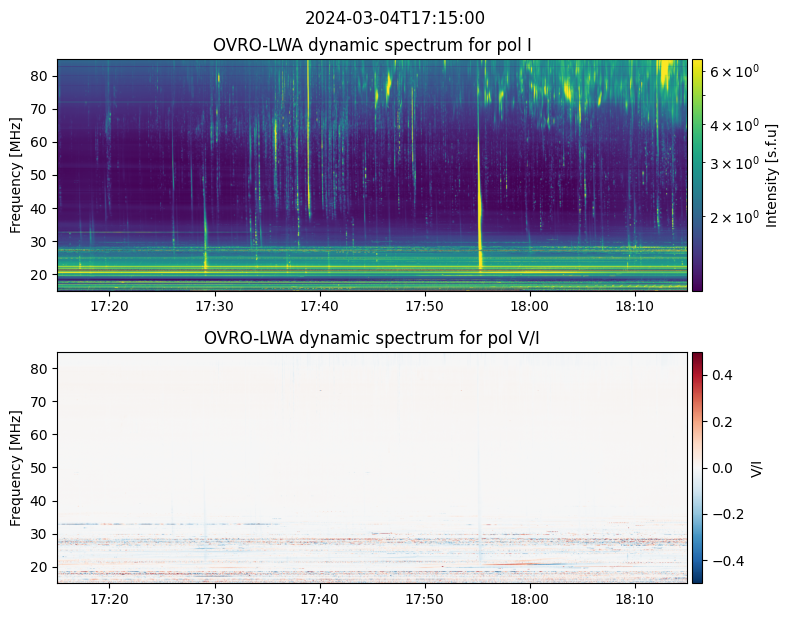This screenshot has height=617, width=789.
Task: Click the Intensity colorbar beside the top plot
Action: click(x=697, y=175)
